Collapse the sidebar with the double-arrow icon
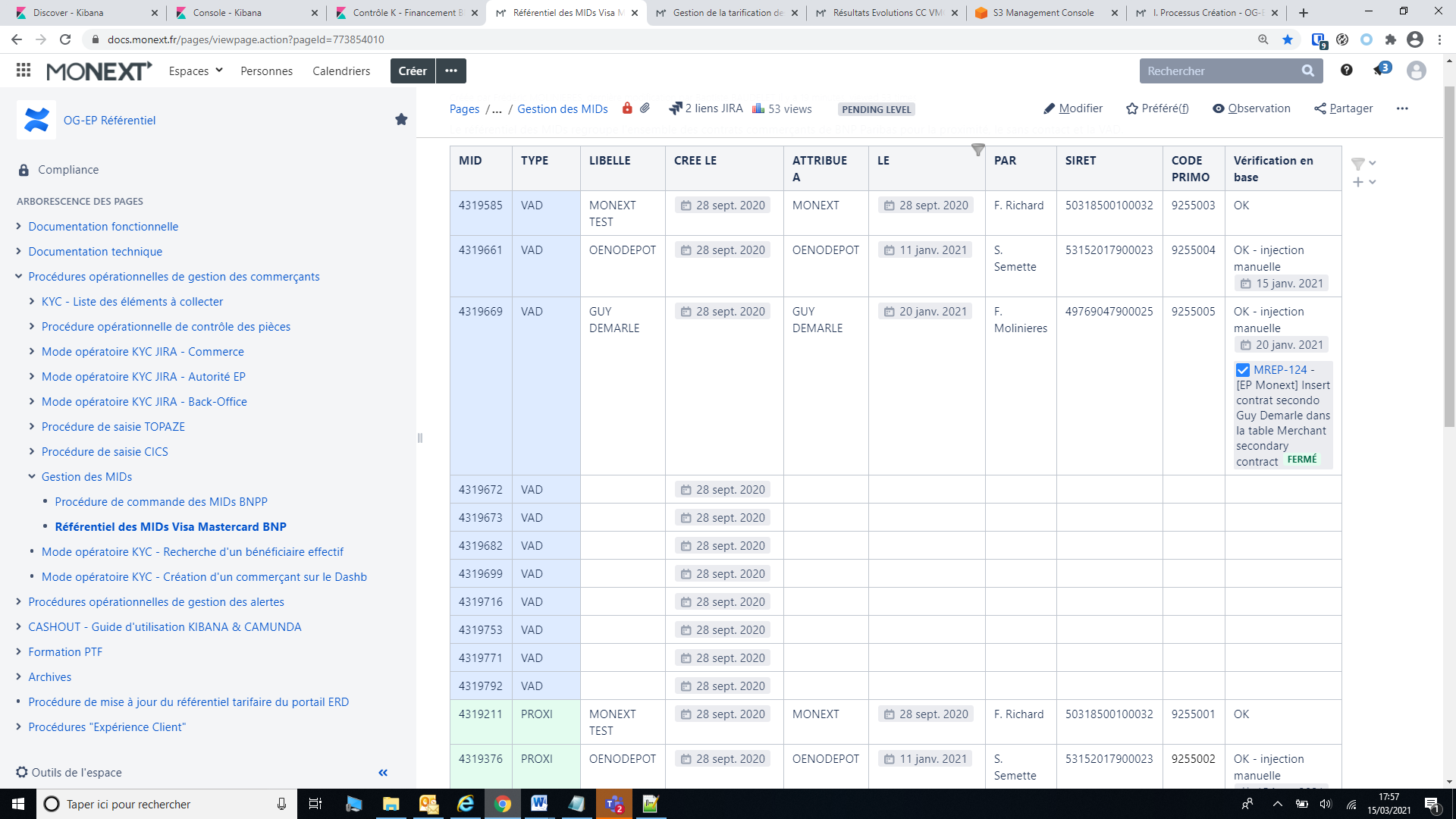The image size is (1456, 819). click(383, 772)
